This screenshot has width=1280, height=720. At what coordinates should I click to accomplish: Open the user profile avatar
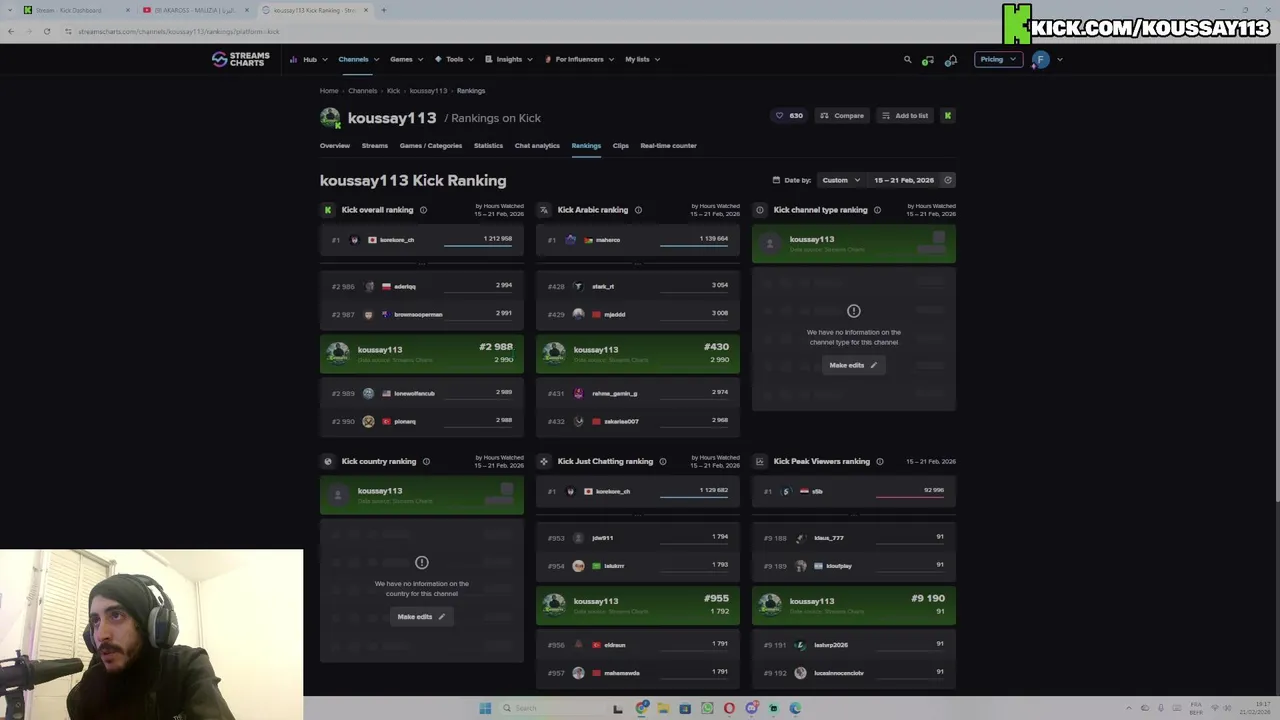[1040, 59]
